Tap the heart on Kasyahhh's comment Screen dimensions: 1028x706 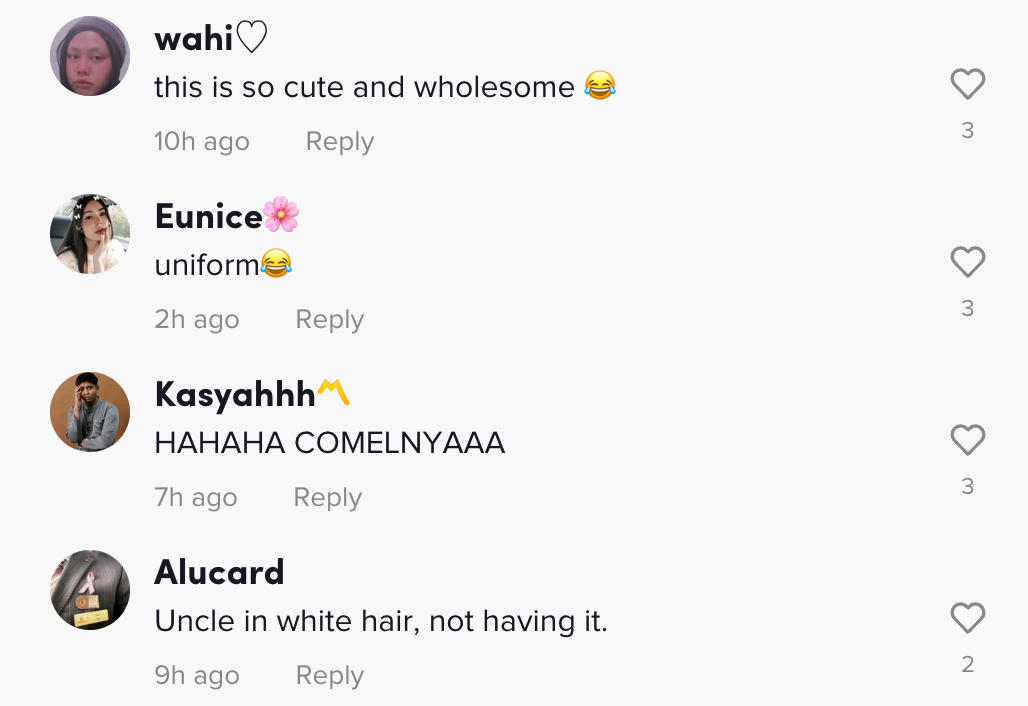click(968, 440)
